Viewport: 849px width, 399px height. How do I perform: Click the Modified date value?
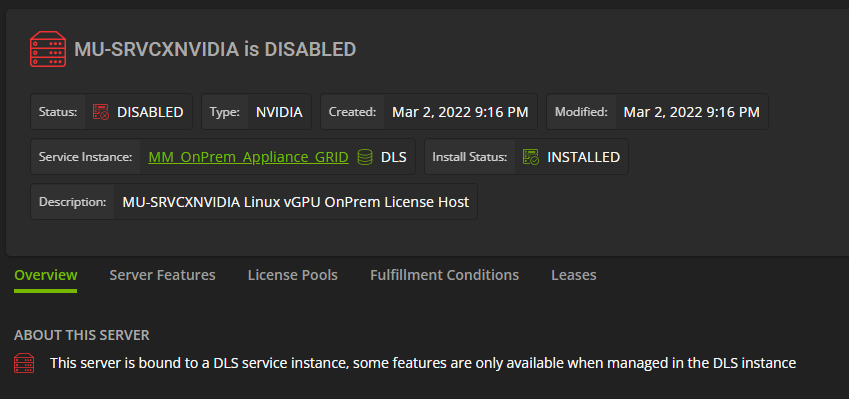pos(691,112)
